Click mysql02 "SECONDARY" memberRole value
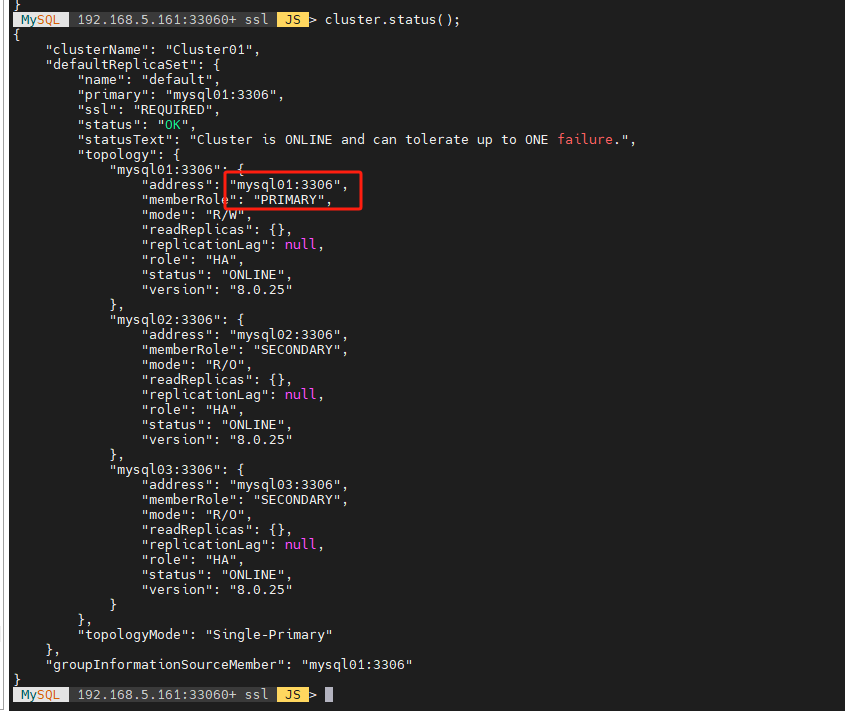 tap(296, 350)
